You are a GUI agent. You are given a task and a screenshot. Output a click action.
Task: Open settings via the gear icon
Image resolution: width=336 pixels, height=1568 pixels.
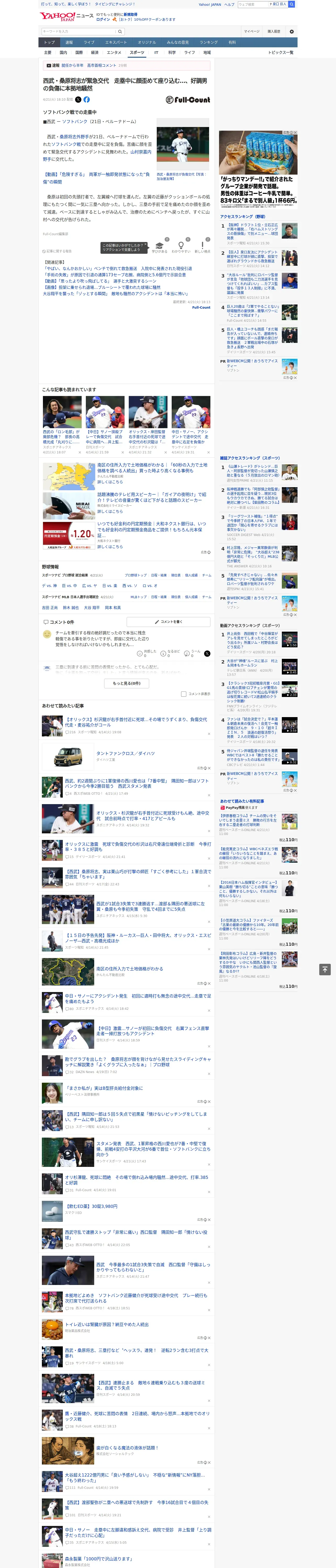[292, 32]
